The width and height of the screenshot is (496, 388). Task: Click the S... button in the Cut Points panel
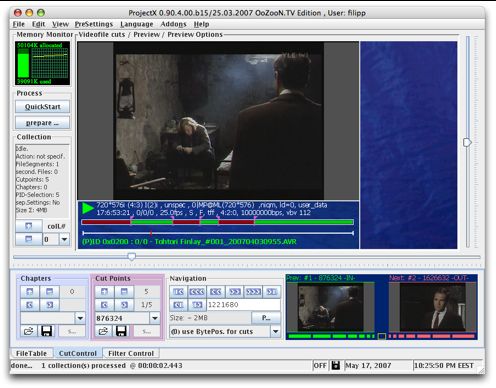pos(147,331)
